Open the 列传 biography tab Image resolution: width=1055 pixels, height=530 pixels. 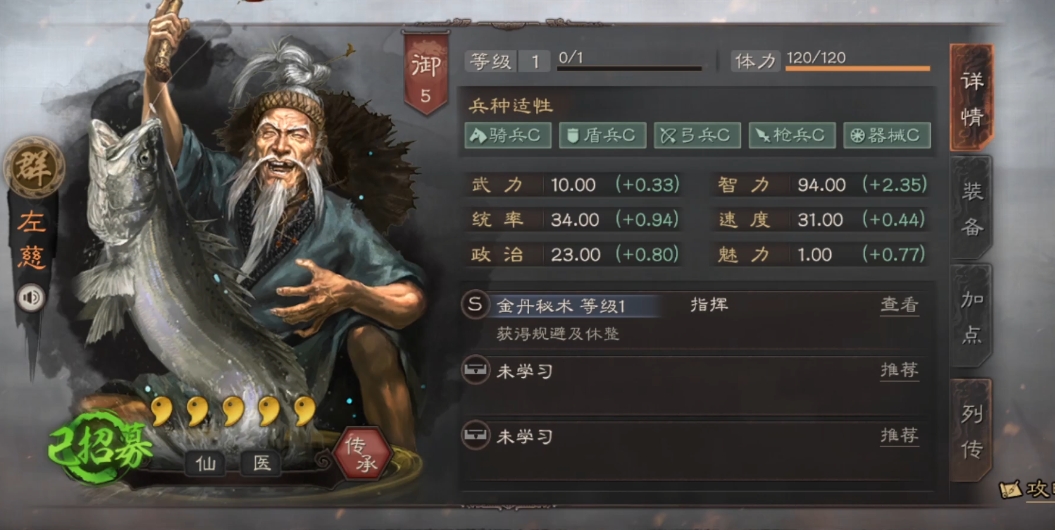tap(972, 430)
